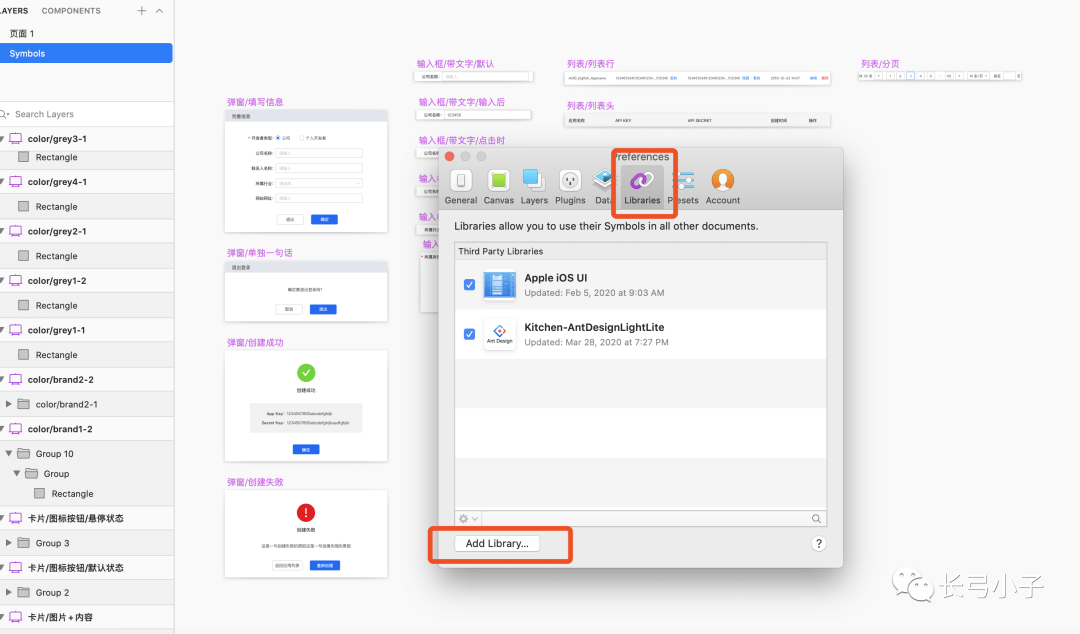Click the symbol icon of color/brand2-2
This screenshot has width=1080, height=634.
click(16, 380)
